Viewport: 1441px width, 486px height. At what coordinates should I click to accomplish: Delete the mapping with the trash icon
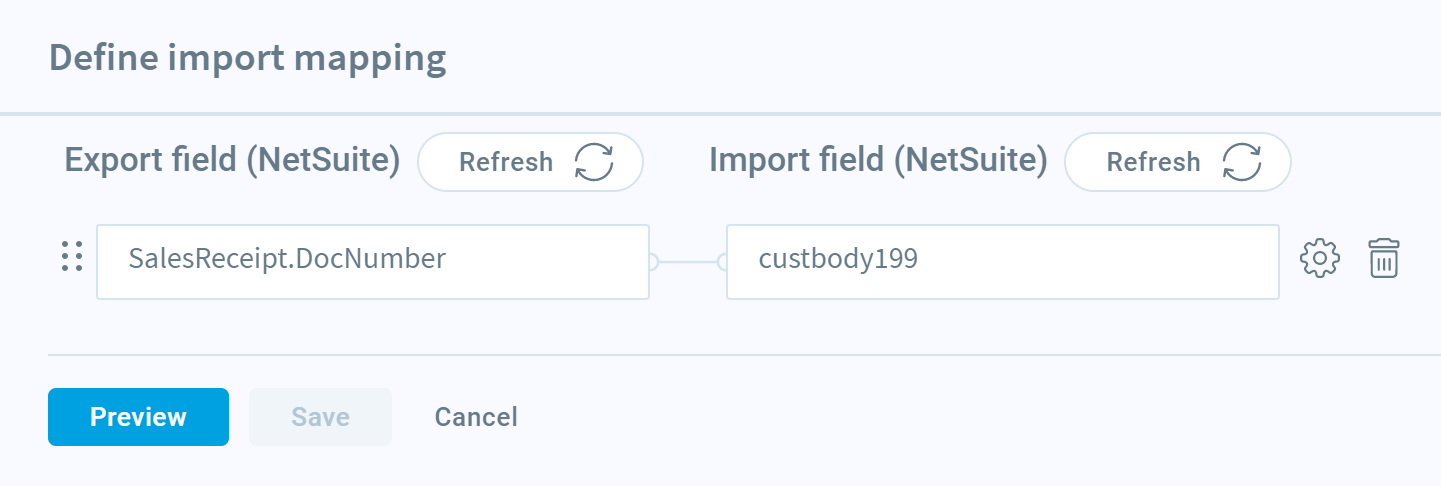1384,258
